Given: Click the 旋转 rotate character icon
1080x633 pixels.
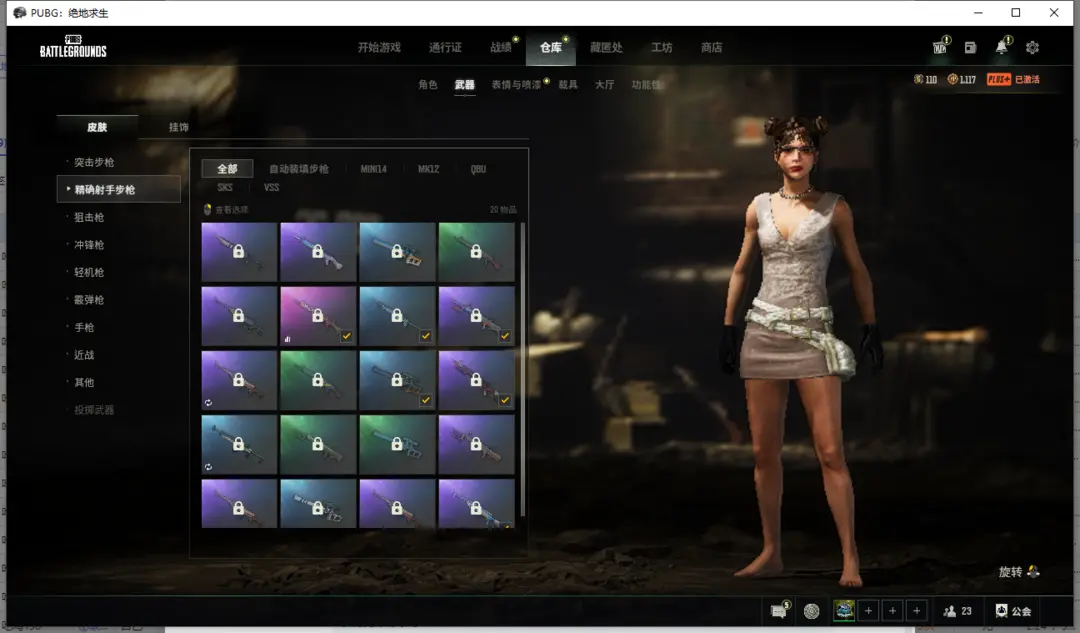Looking at the screenshot, I should pyautogui.click(x=1033, y=572).
